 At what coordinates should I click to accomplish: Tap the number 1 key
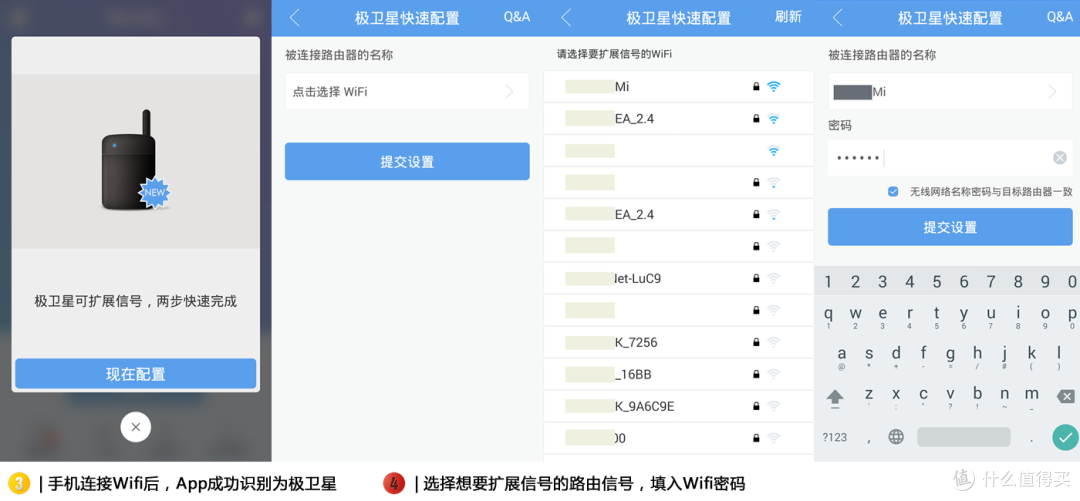tap(828, 281)
